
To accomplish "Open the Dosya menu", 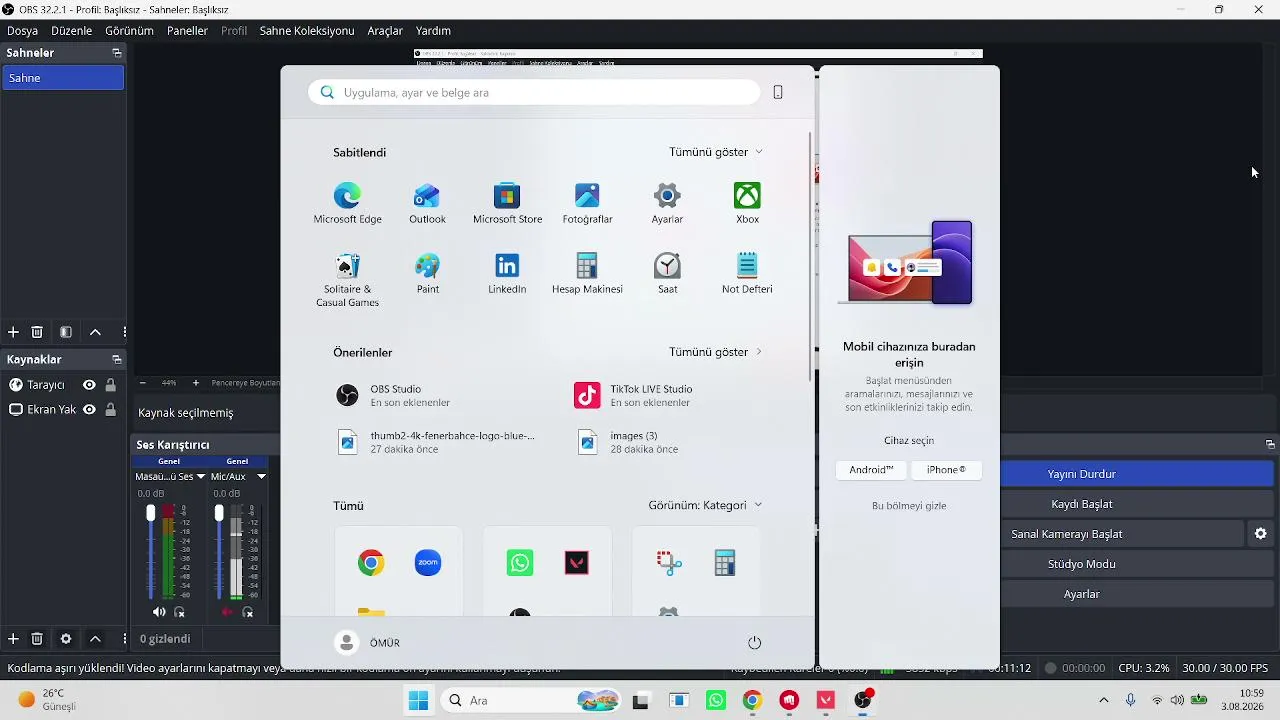I will point(22,31).
